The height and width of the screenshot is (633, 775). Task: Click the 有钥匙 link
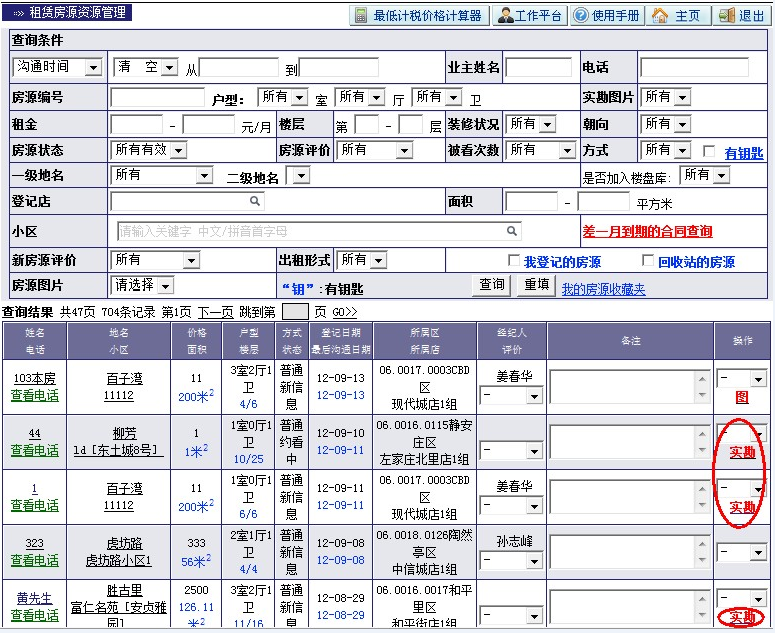pyautogui.click(x=744, y=153)
